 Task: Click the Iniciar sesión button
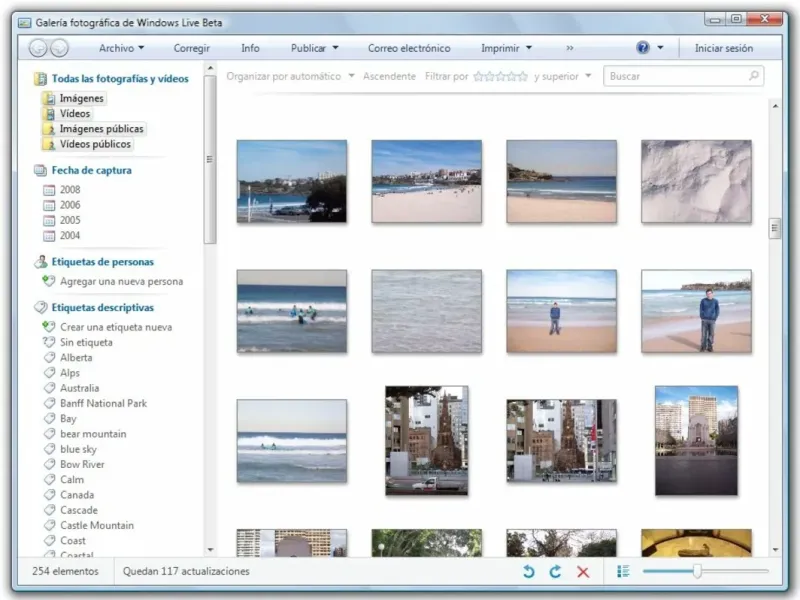(724, 48)
